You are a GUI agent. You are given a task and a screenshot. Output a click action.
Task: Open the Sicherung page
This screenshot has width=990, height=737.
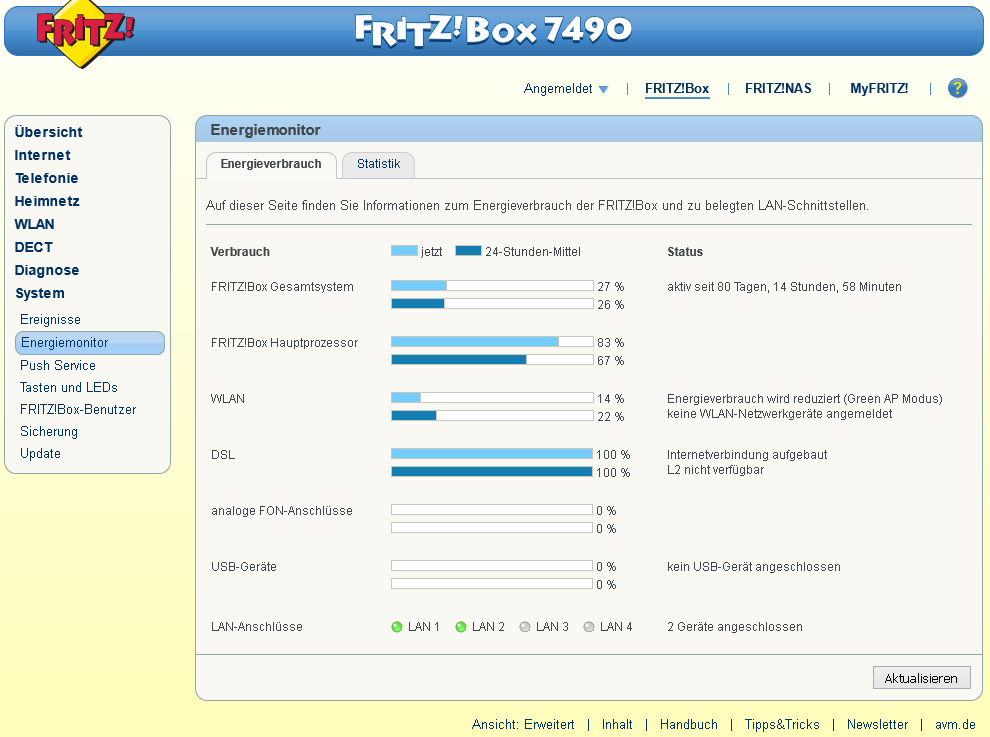click(x=49, y=432)
